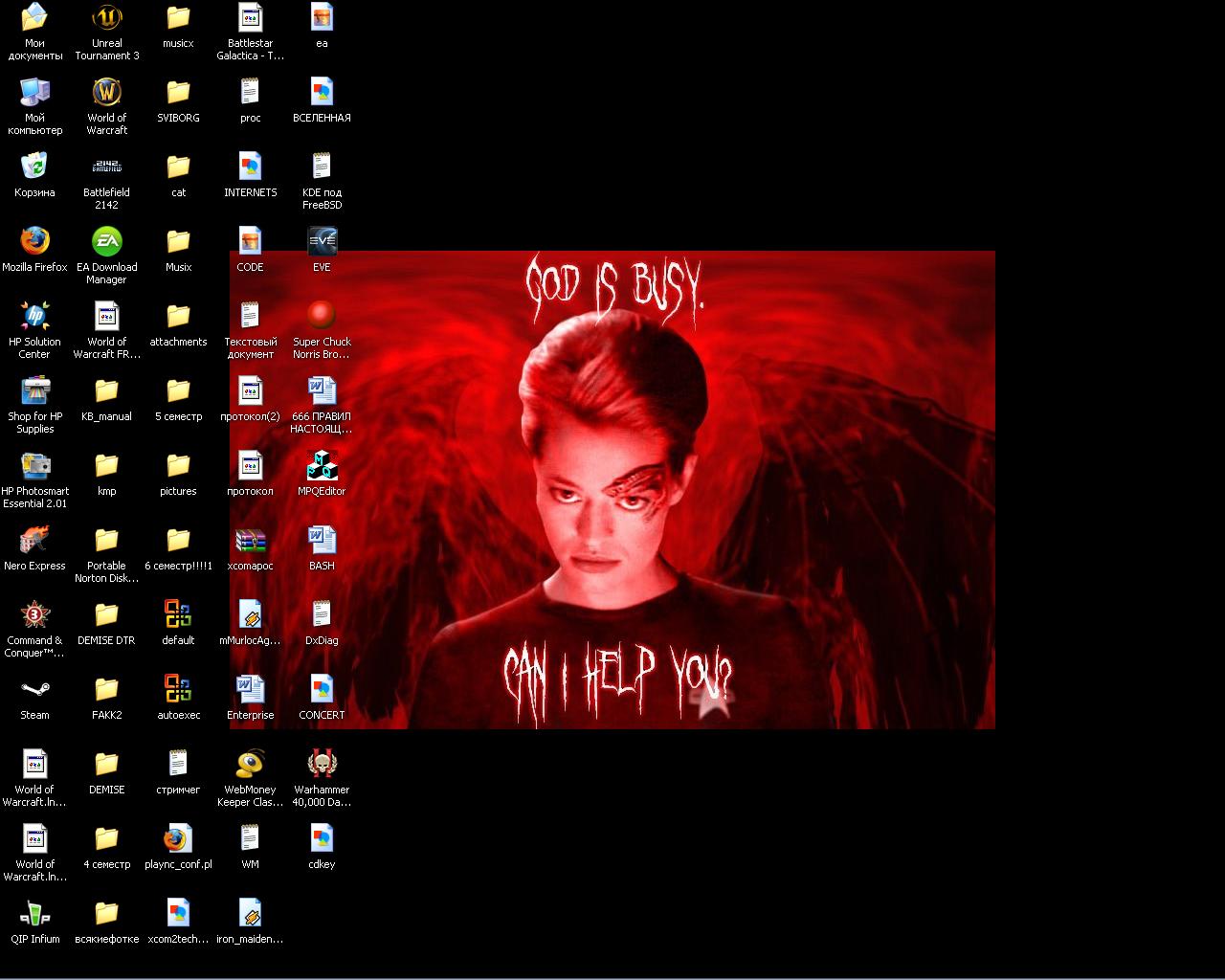Open the cat folder
Viewport: 1225px width, 980px height.
point(178,167)
